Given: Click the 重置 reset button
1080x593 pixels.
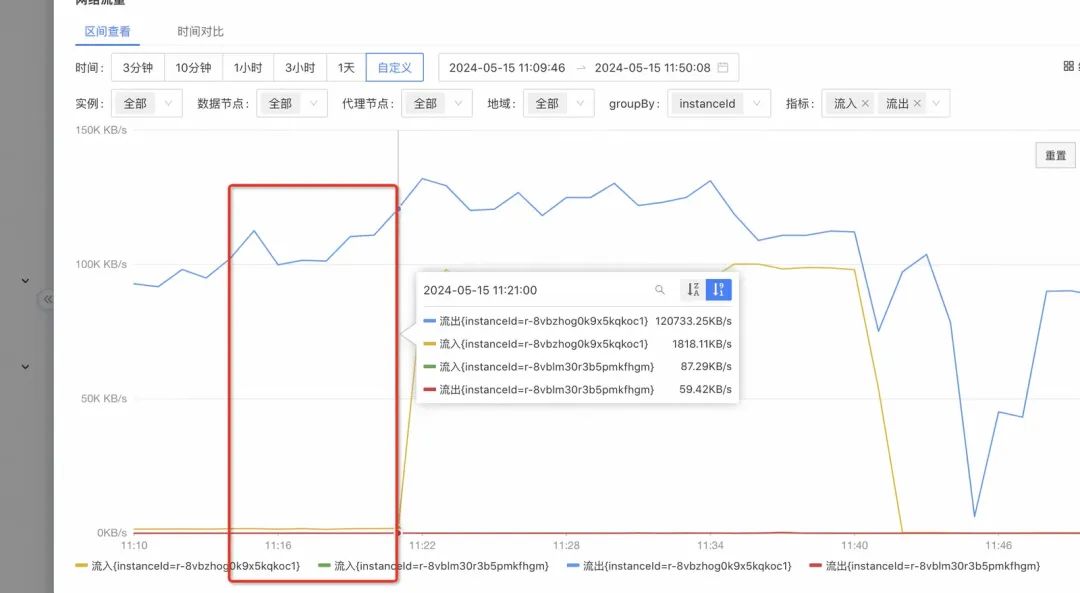Looking at the screenshot, I should [x=1055, y=155].
